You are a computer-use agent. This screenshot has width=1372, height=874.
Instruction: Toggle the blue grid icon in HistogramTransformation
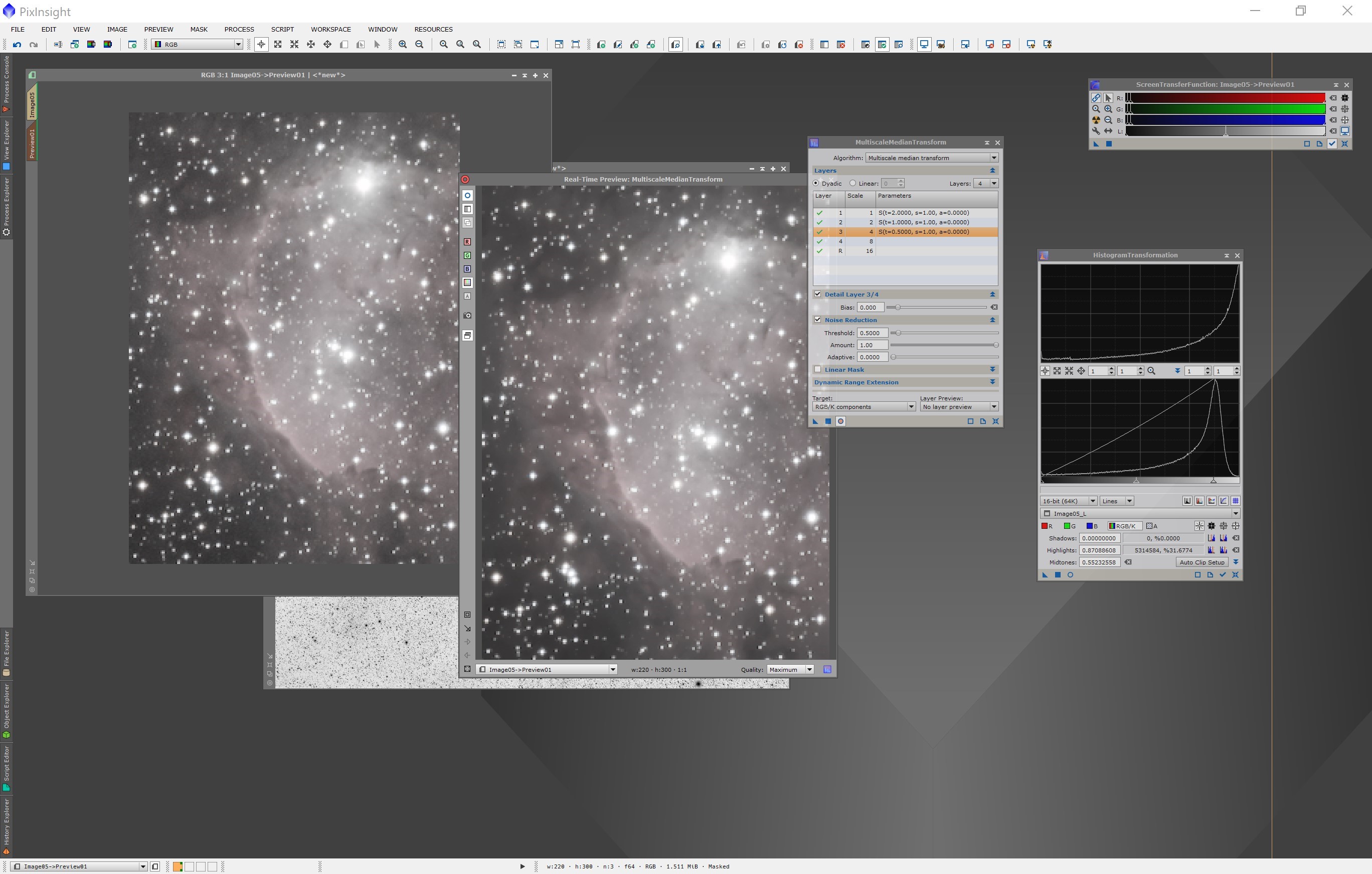(x=1235, y=501)
